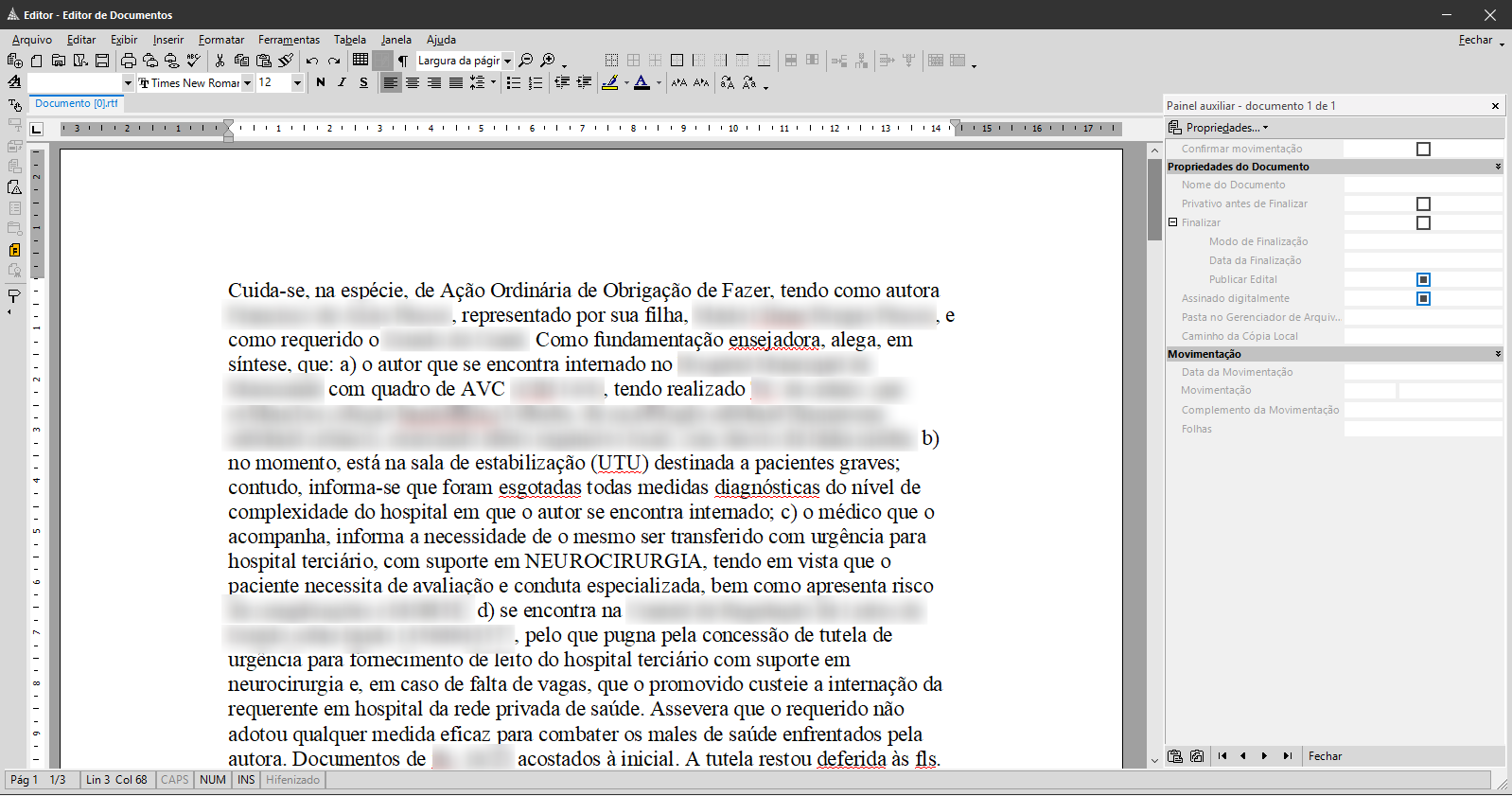This screenshot has width=1512, height=796.
Task: Apply italic formatting
Action: (342, 82)
